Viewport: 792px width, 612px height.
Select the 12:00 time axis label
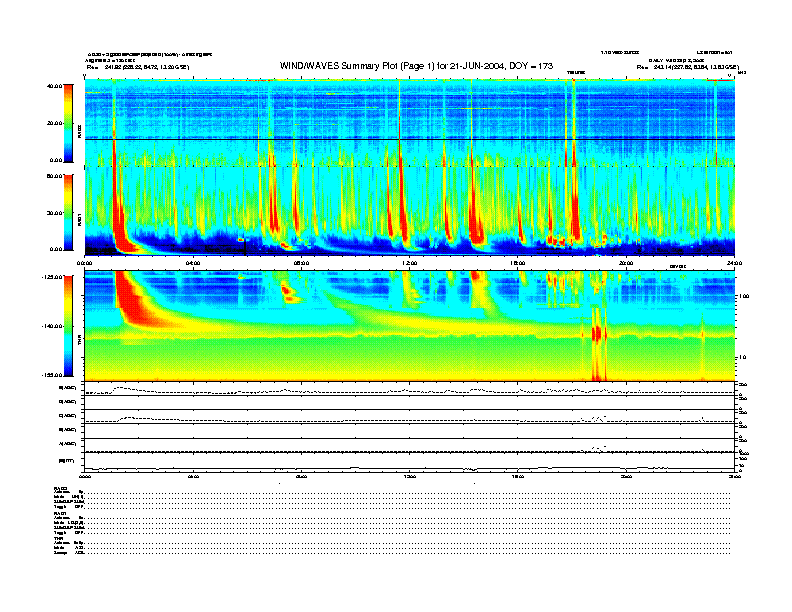click(409, 264)
